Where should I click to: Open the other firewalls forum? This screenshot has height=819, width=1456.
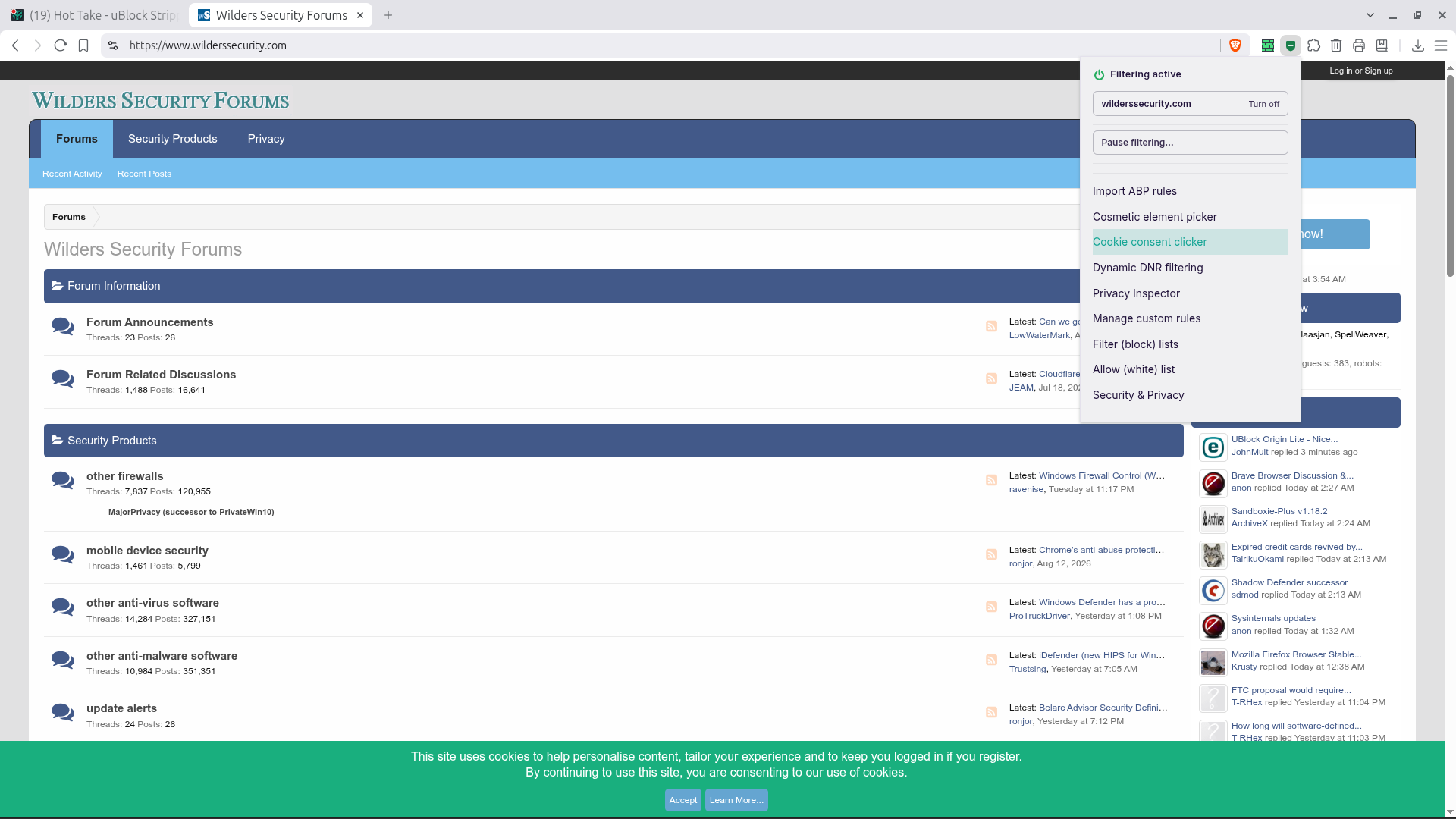coord(124,476)
